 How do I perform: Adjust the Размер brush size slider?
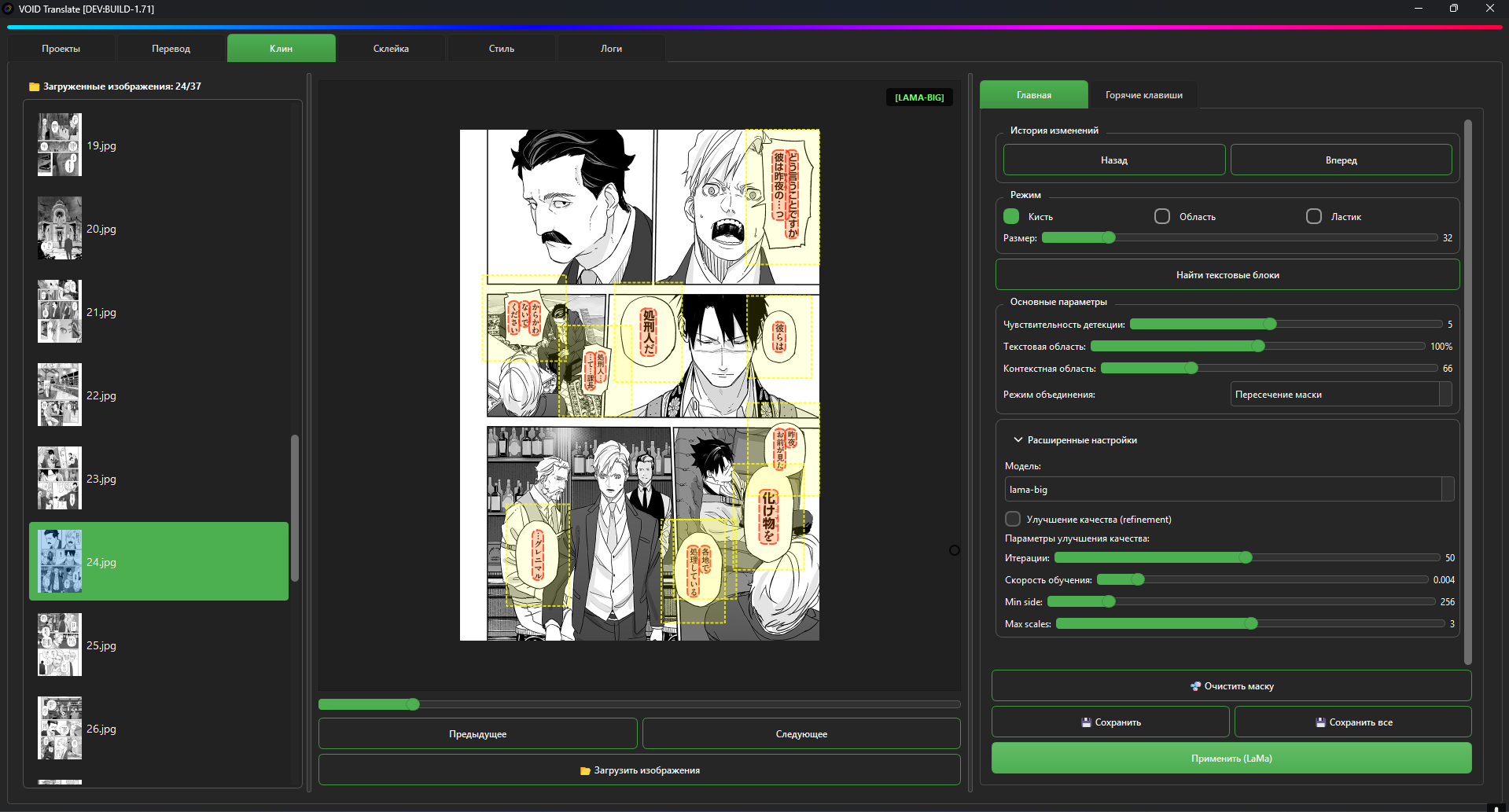click(x=1109, y=238)
